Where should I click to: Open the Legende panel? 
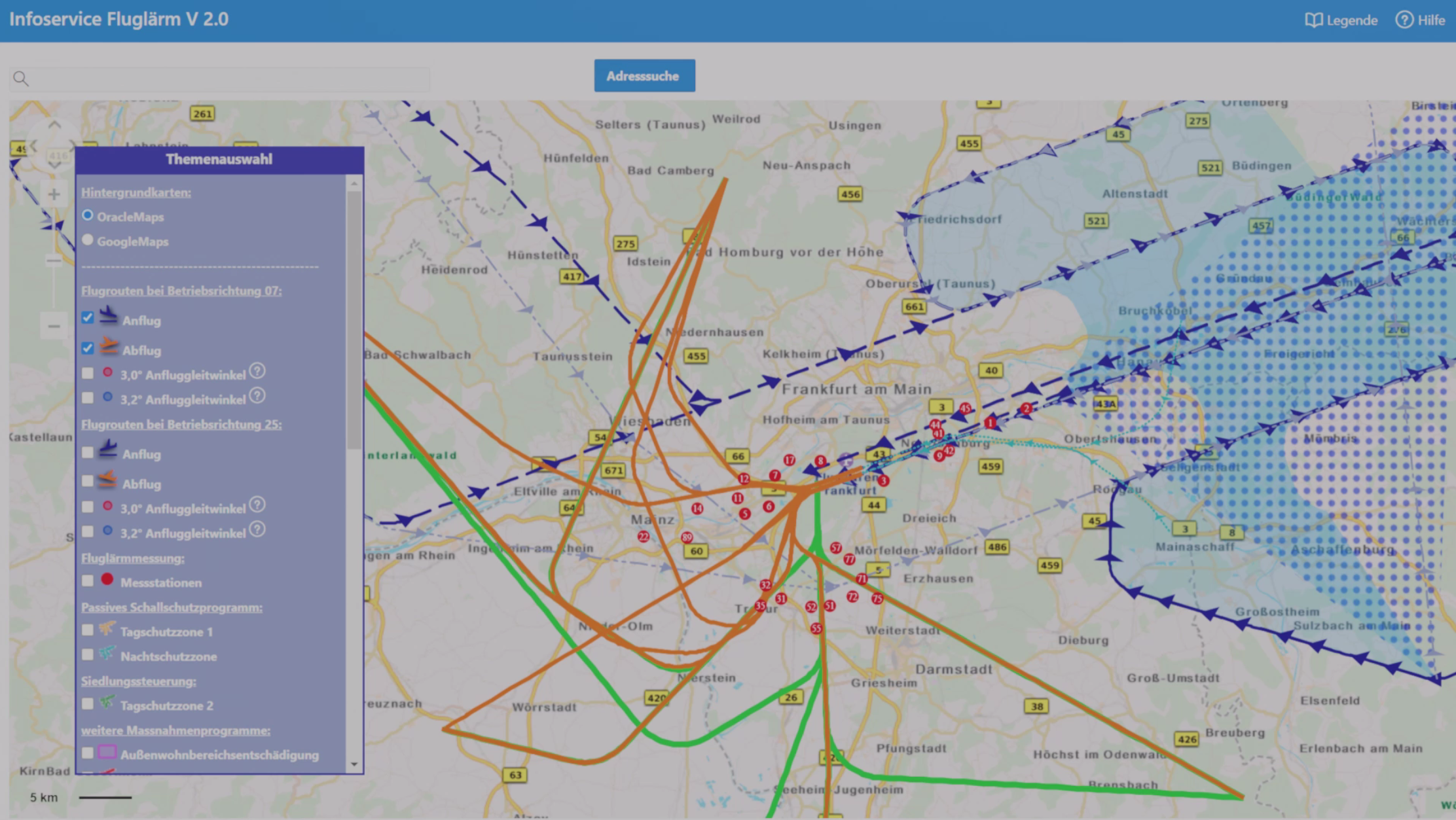1341,20
